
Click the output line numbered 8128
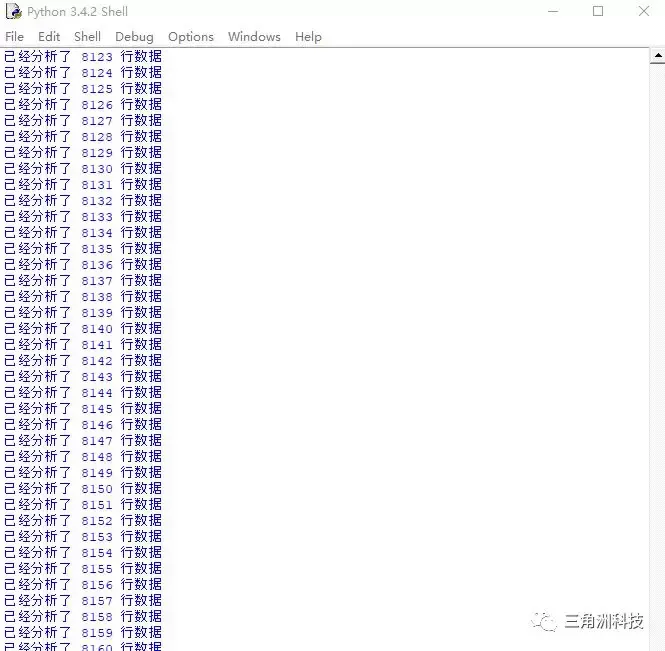pos(83,137)
